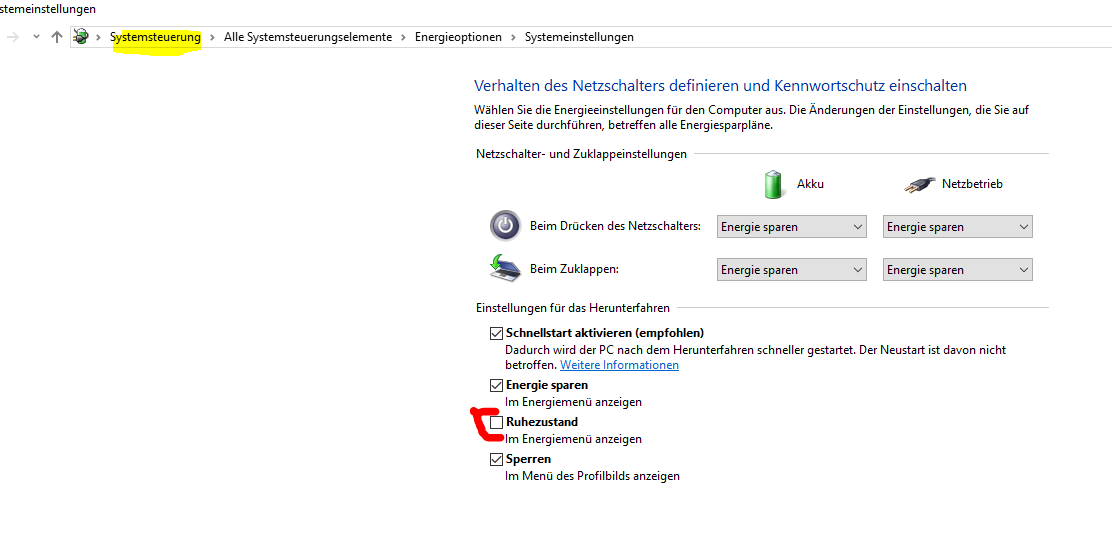Open the Weitere Informationen link

[x=619, y=365]
